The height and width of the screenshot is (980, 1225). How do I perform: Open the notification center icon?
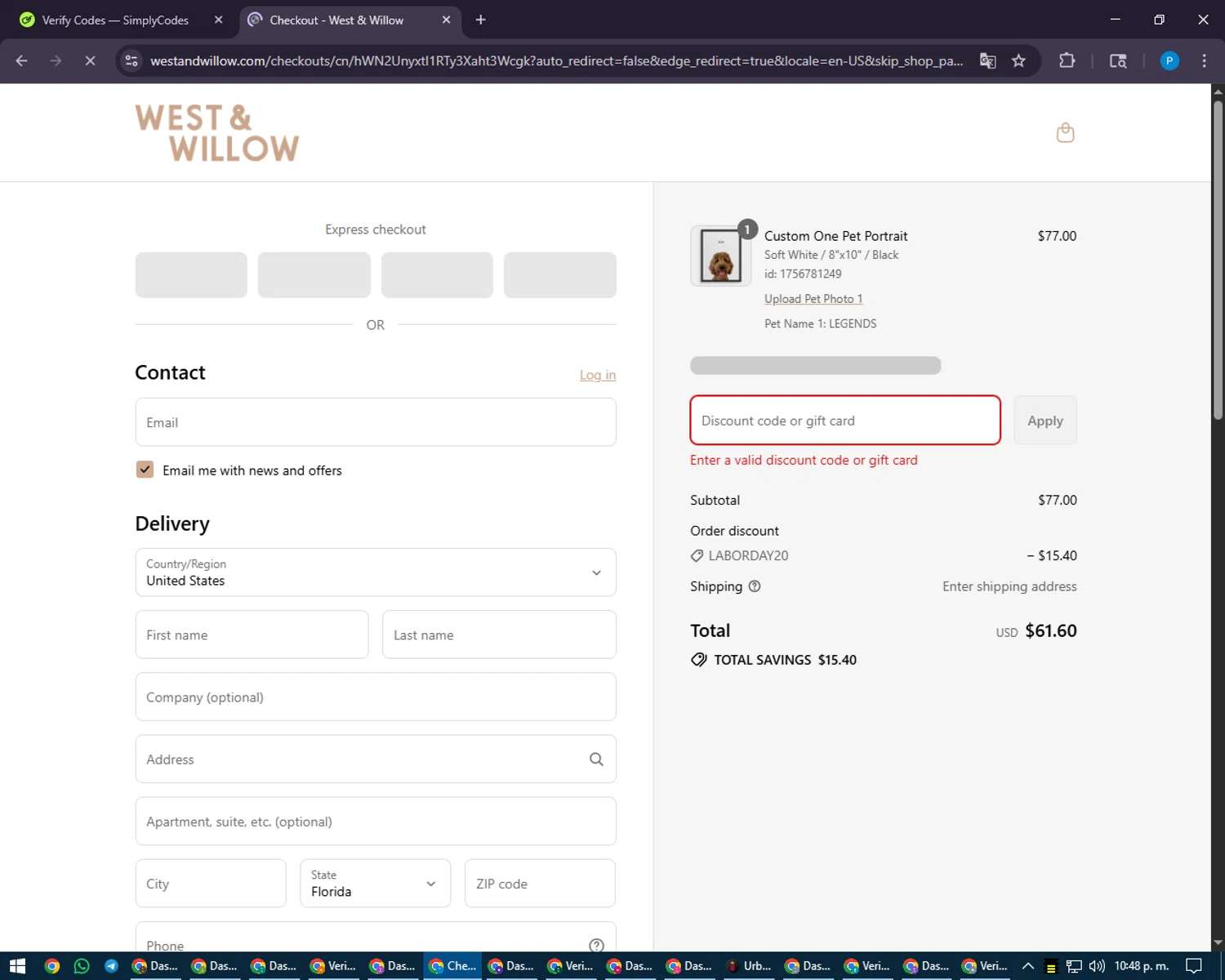[1194, 966]
